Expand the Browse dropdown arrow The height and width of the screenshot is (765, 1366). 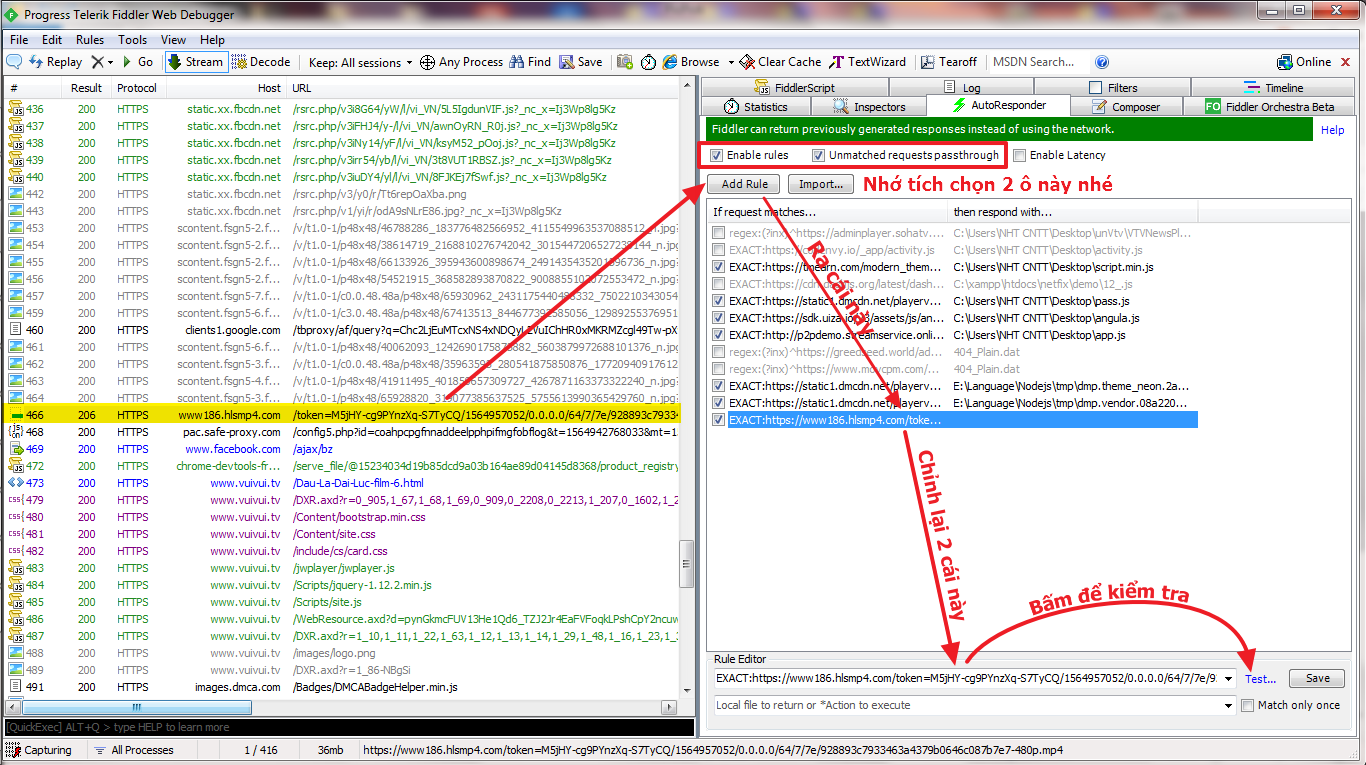click(x=731, y=62)
